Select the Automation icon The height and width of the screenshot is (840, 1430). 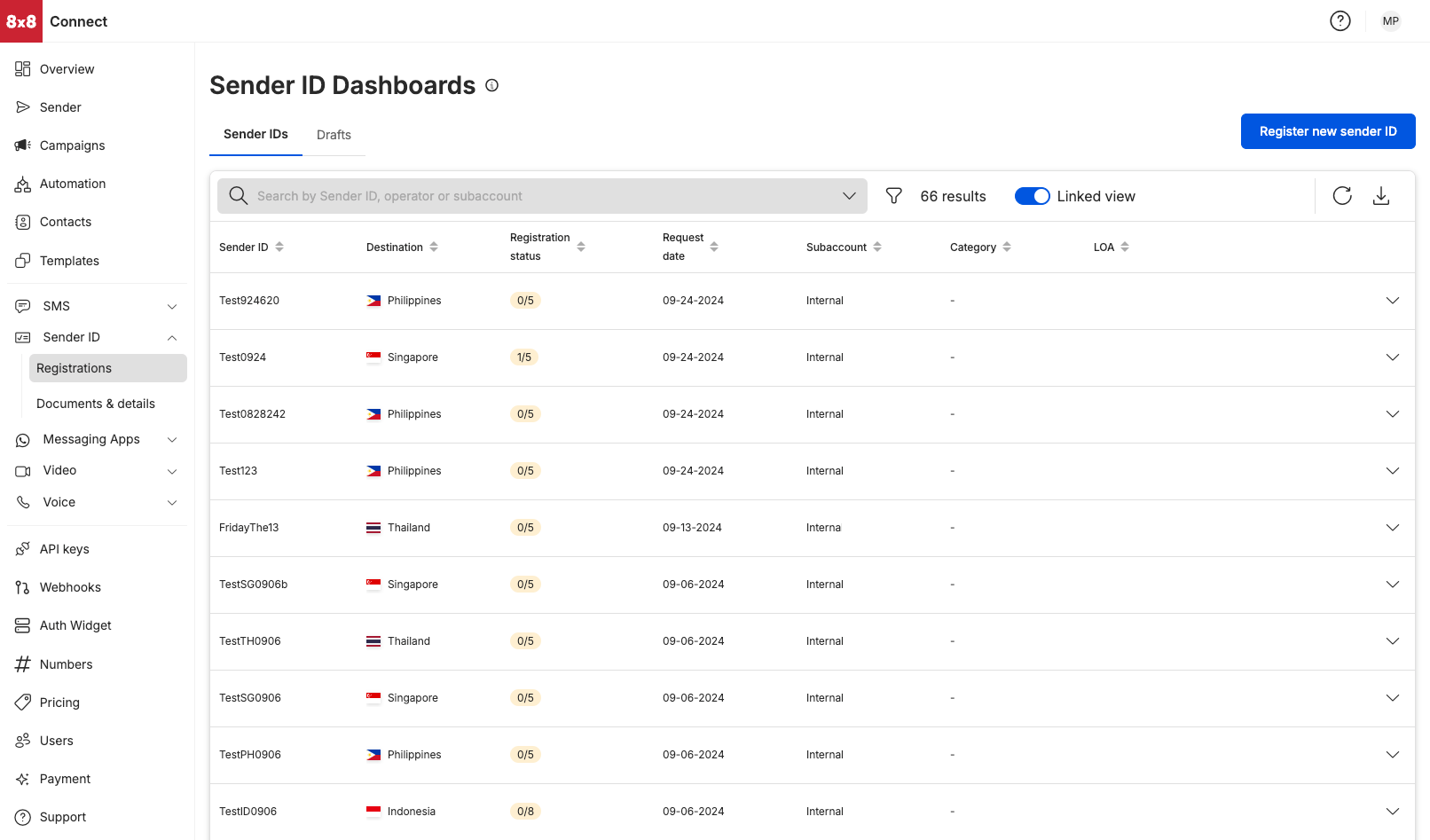[23, 184]
